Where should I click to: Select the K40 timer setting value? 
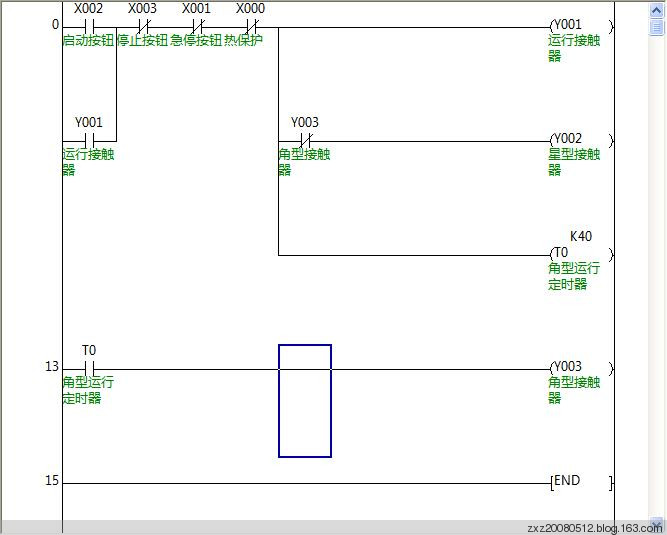pyautogui.click(x=580, y=237)
